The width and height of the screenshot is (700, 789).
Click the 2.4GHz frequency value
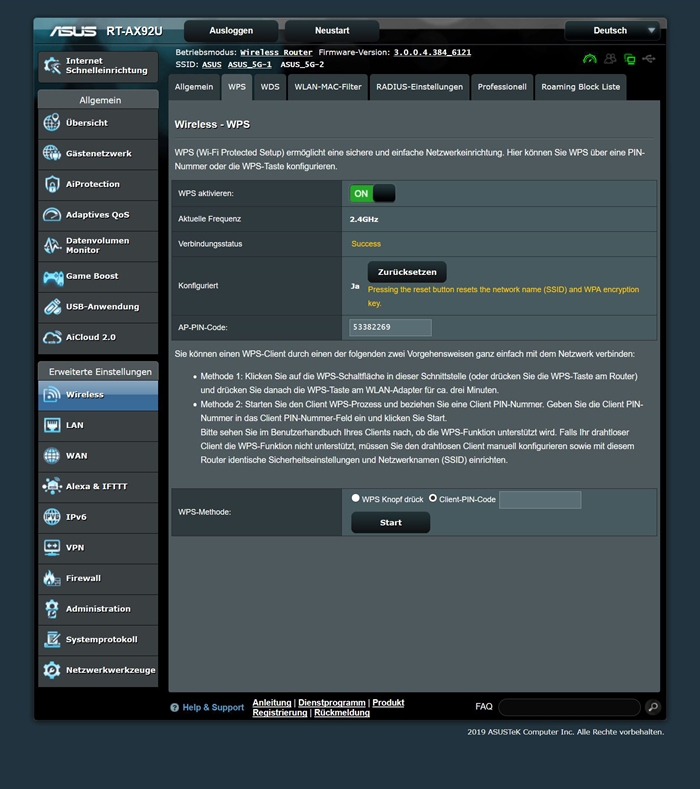point(364,219)
